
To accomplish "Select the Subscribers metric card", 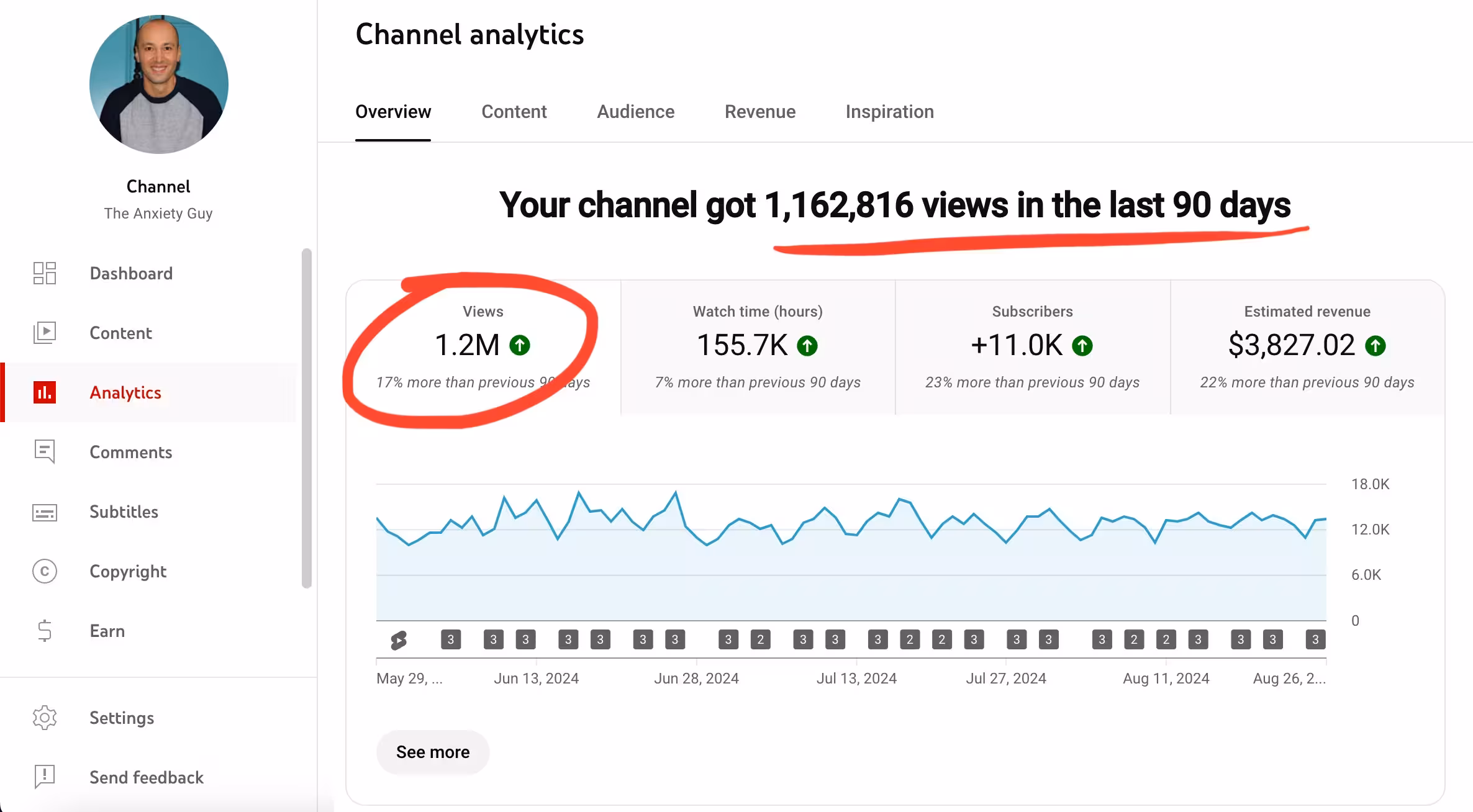I will point(1032,346).
